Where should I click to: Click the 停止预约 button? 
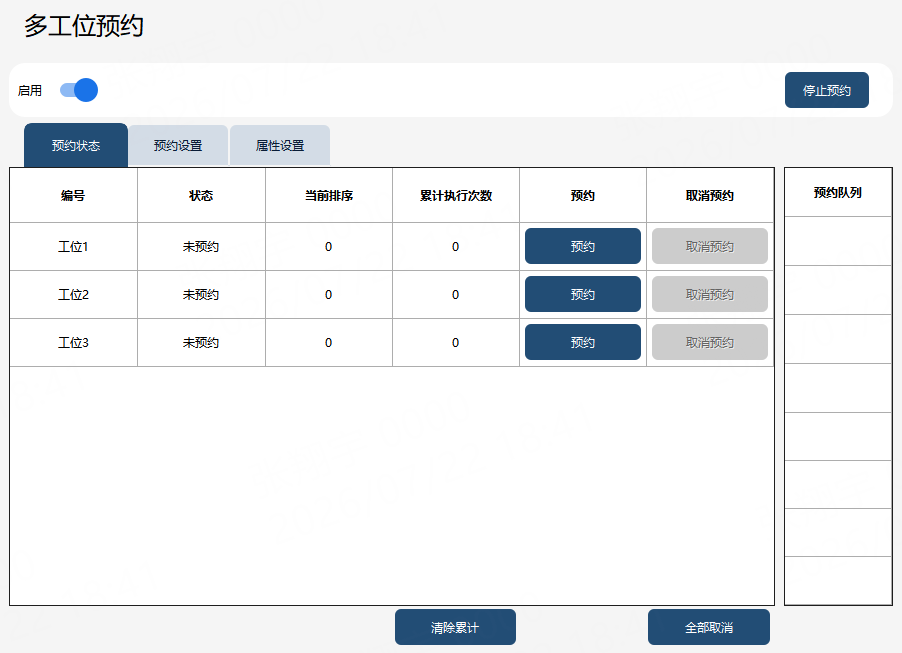click(827, 90)
